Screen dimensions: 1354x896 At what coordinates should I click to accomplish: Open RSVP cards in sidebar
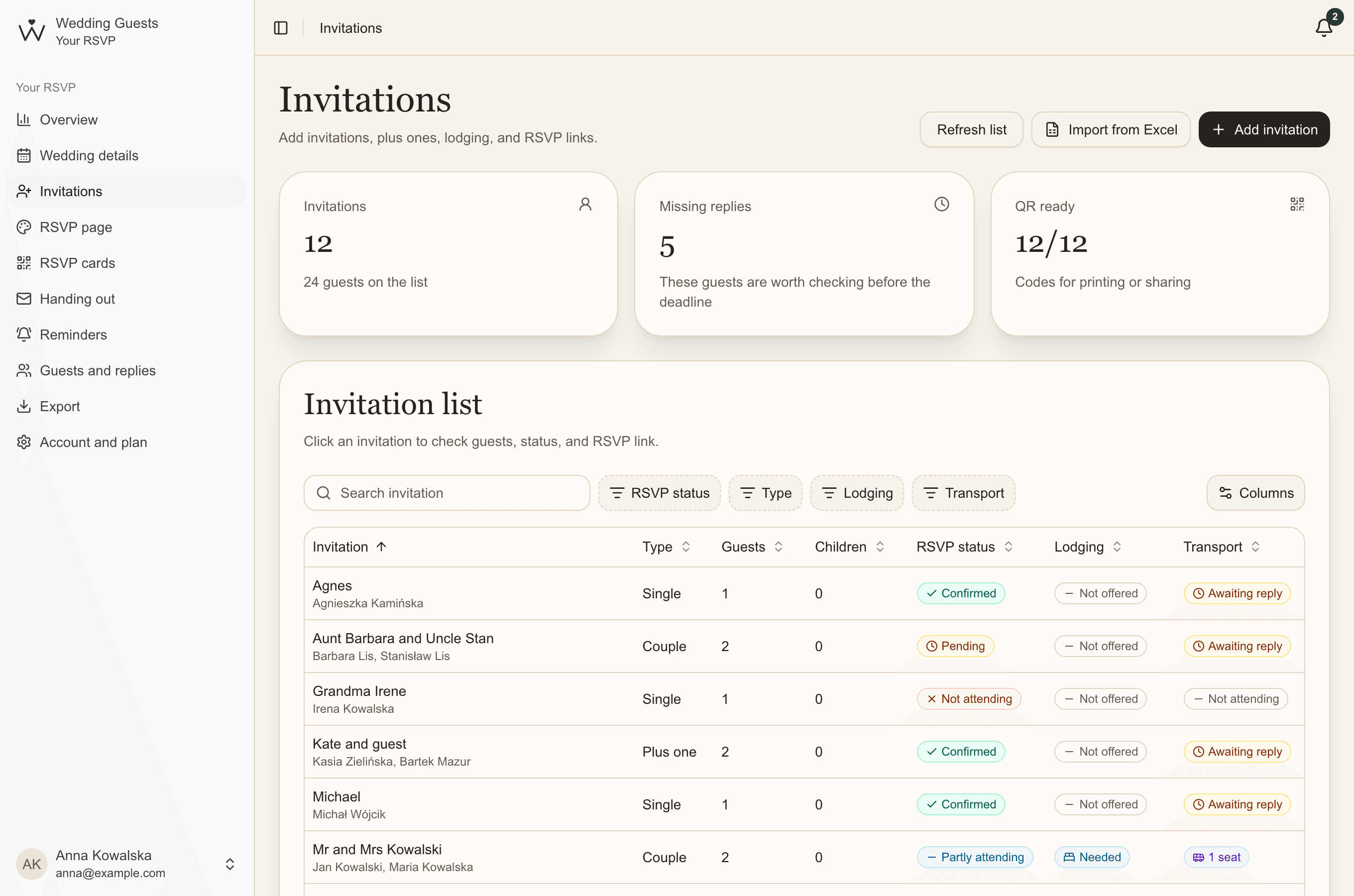tap(127, 263)
